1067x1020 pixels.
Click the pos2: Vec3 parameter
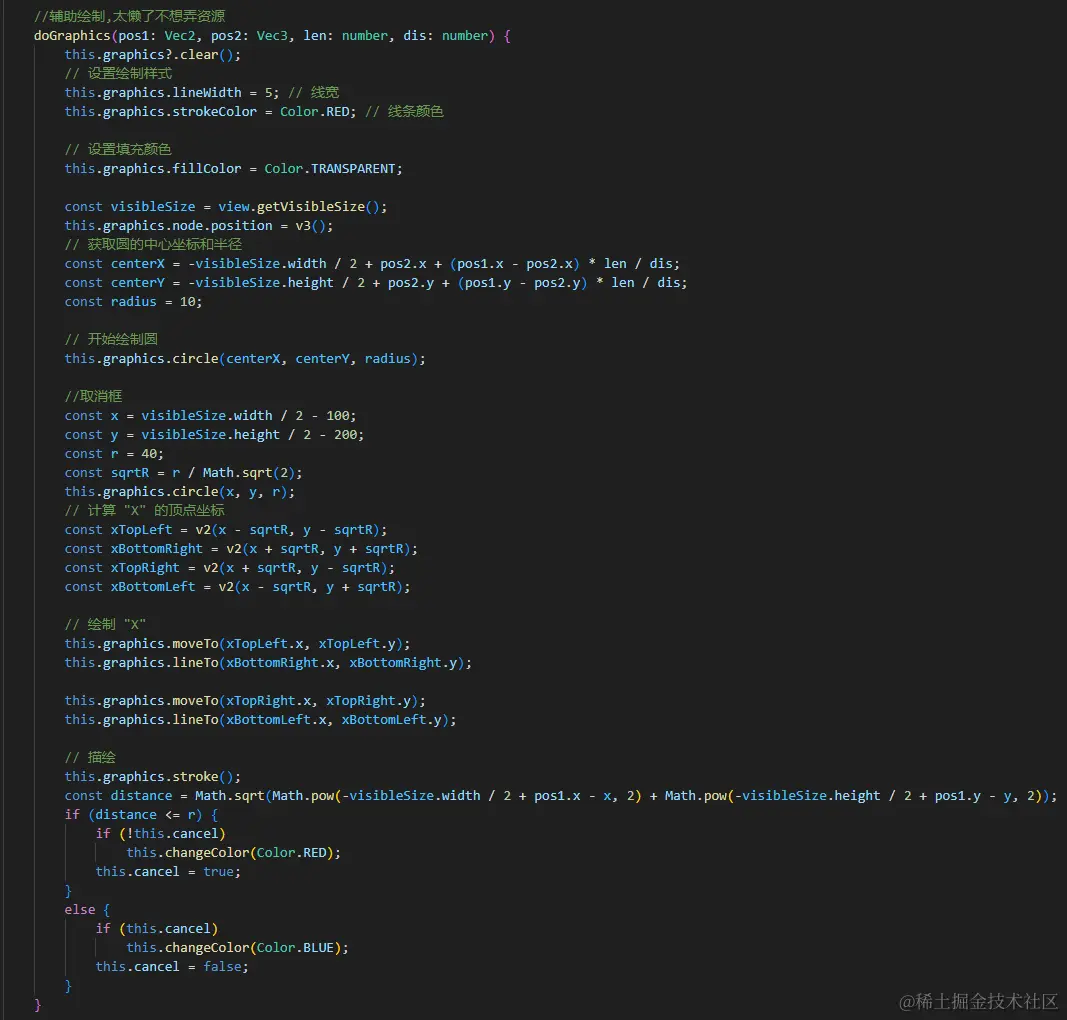pos(249,35)
